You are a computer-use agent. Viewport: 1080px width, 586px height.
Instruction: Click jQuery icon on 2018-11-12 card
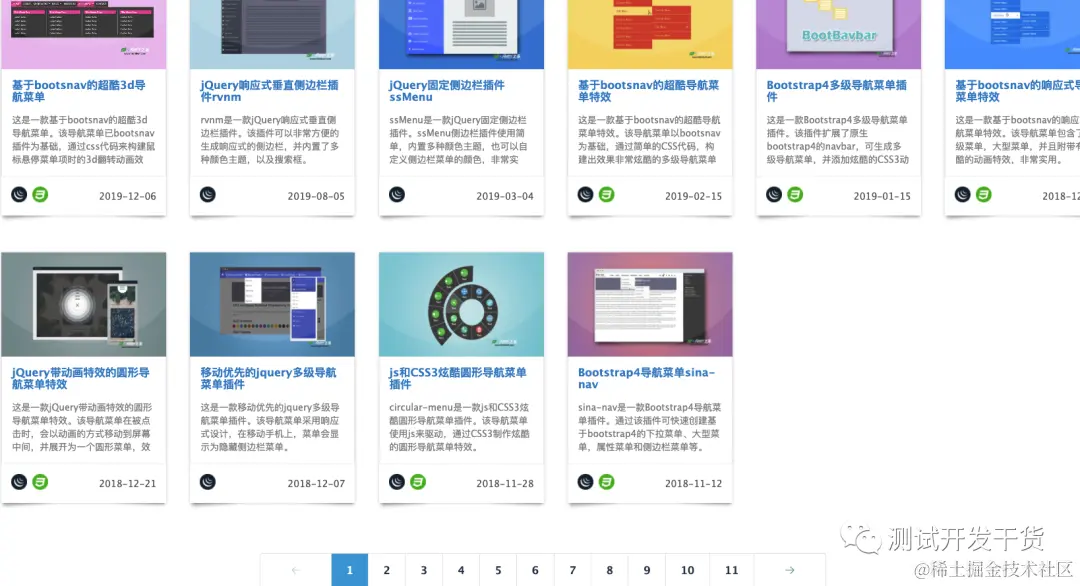pyautogui.click(x=585, y=482)
